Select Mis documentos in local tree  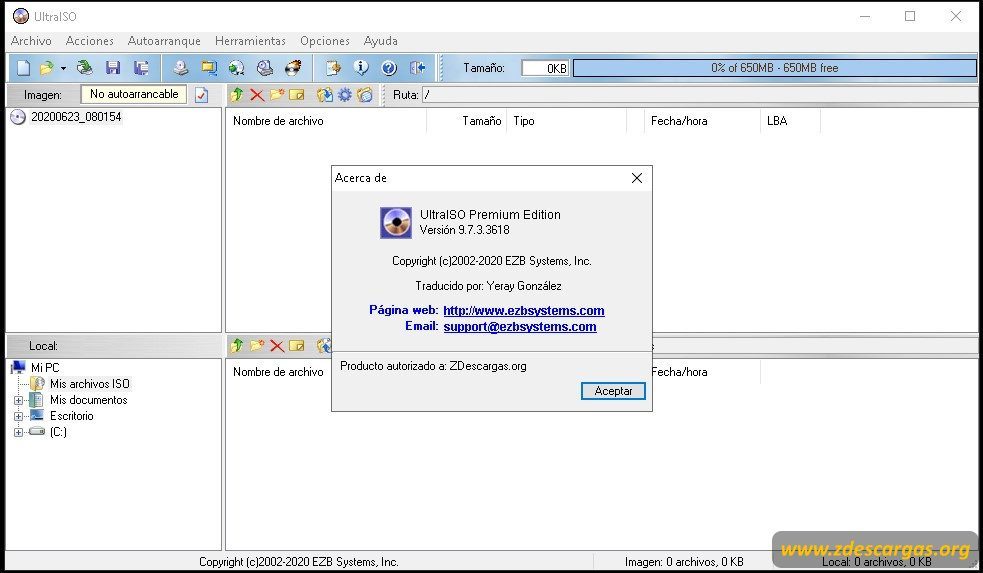88,400
